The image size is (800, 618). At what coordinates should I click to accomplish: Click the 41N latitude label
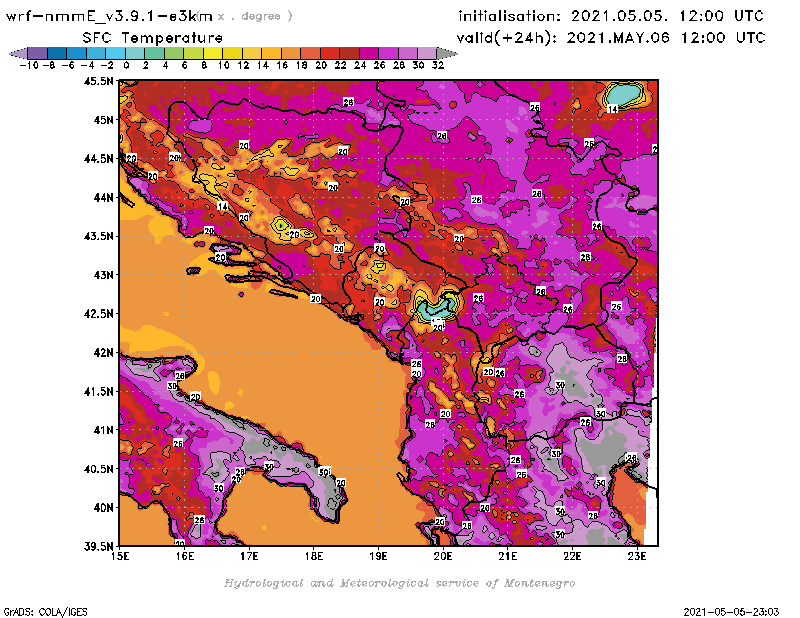[x=103, y=430]
